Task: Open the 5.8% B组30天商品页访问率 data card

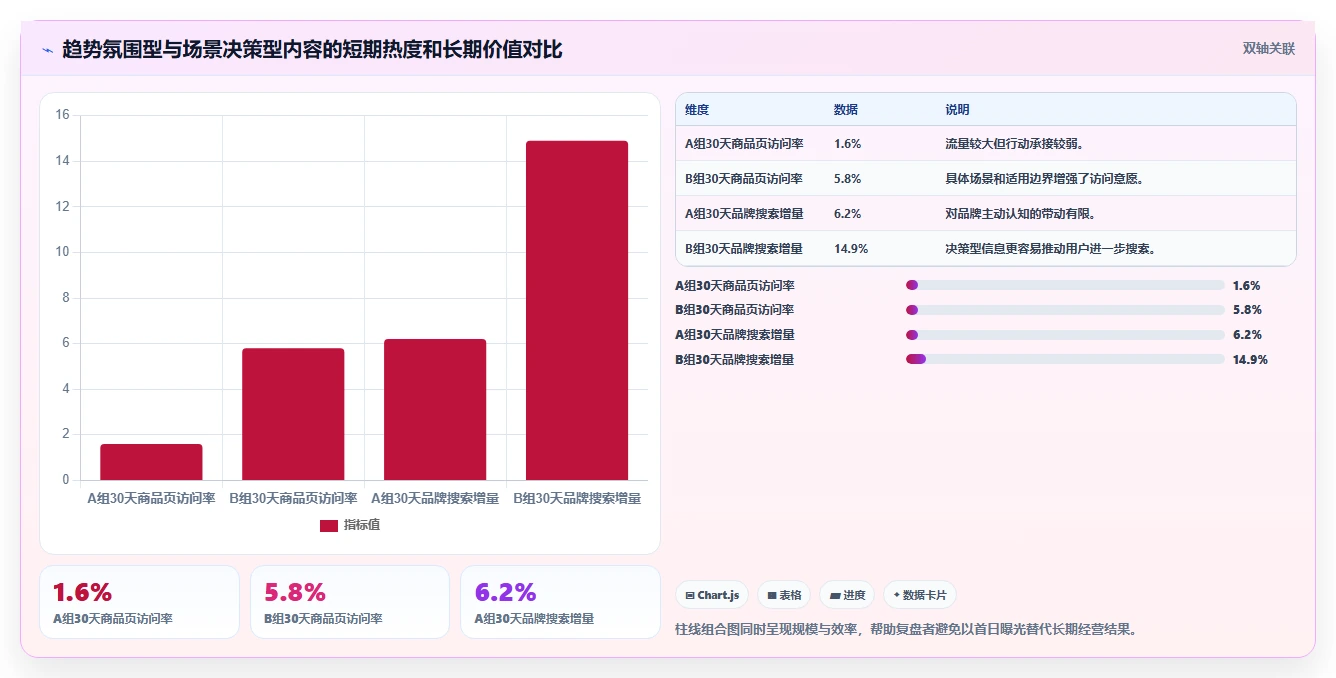Action: click(350, 602)
